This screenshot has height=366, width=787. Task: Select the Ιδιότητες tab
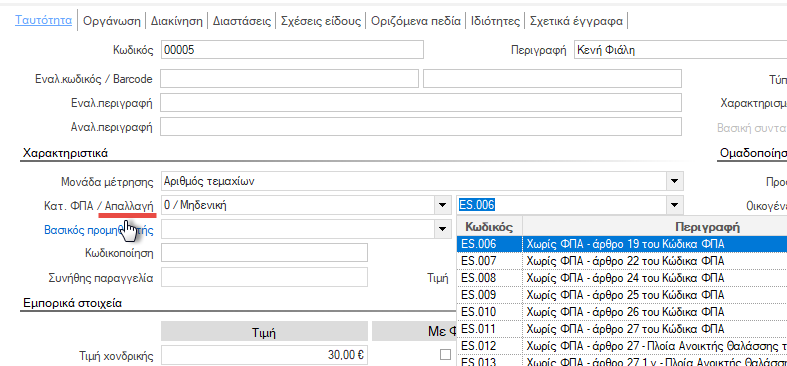(x=495, y=21)
